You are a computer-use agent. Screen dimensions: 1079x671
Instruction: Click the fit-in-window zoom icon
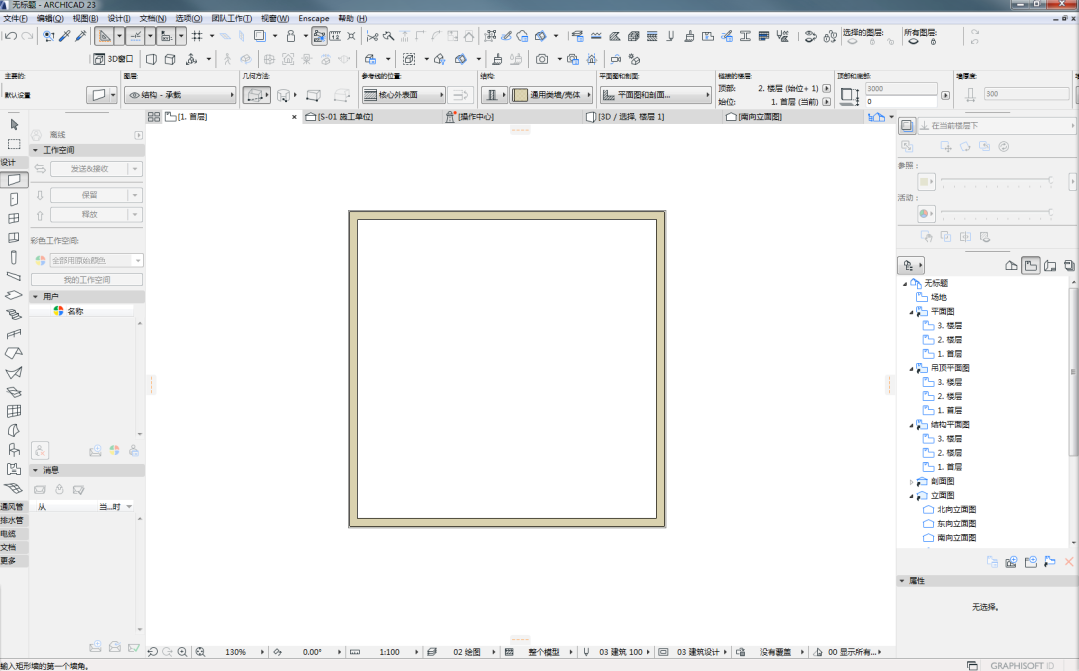200,652
